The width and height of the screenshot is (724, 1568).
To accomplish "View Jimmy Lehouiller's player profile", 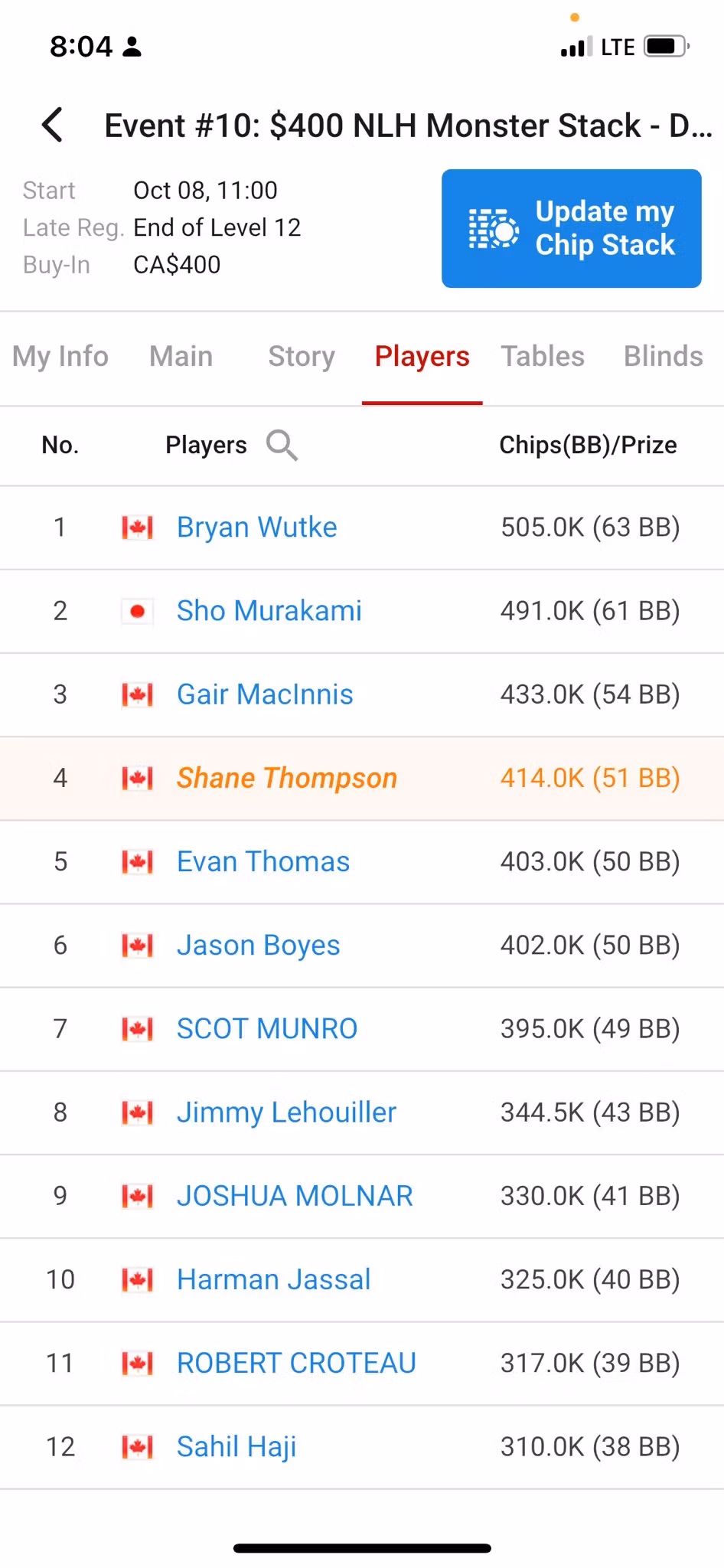I will point(286,1112).
